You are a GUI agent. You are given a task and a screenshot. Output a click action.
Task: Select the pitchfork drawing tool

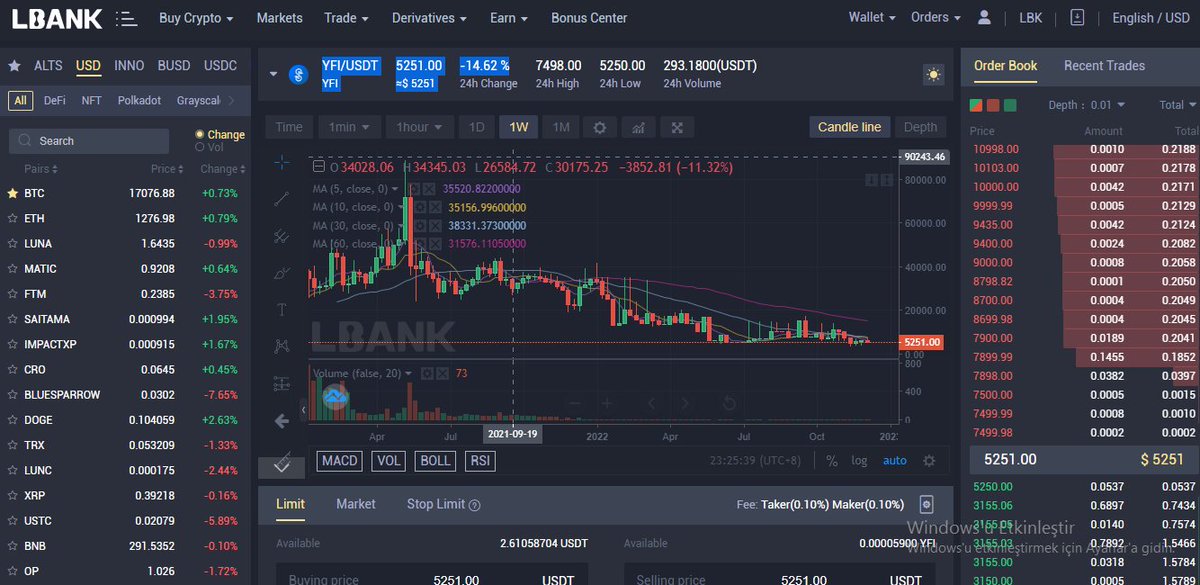(281, 236)
